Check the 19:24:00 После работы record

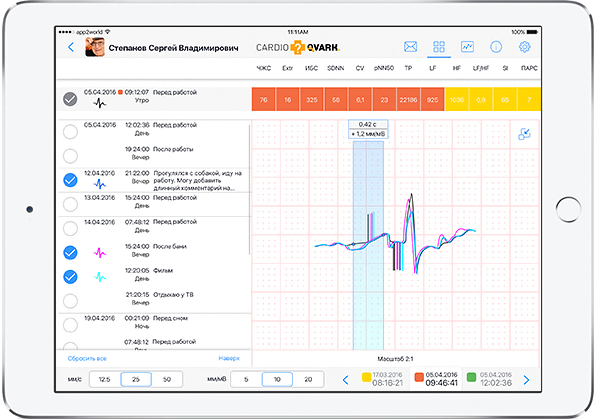70,156
